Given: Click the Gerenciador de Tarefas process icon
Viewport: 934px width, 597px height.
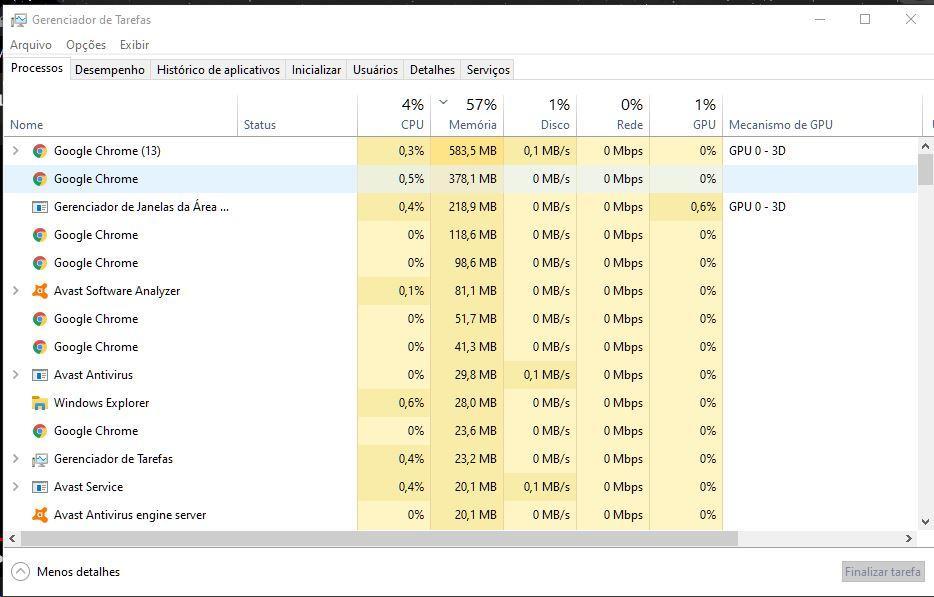Looking at the screenshot, I should [x=40, y=459].
